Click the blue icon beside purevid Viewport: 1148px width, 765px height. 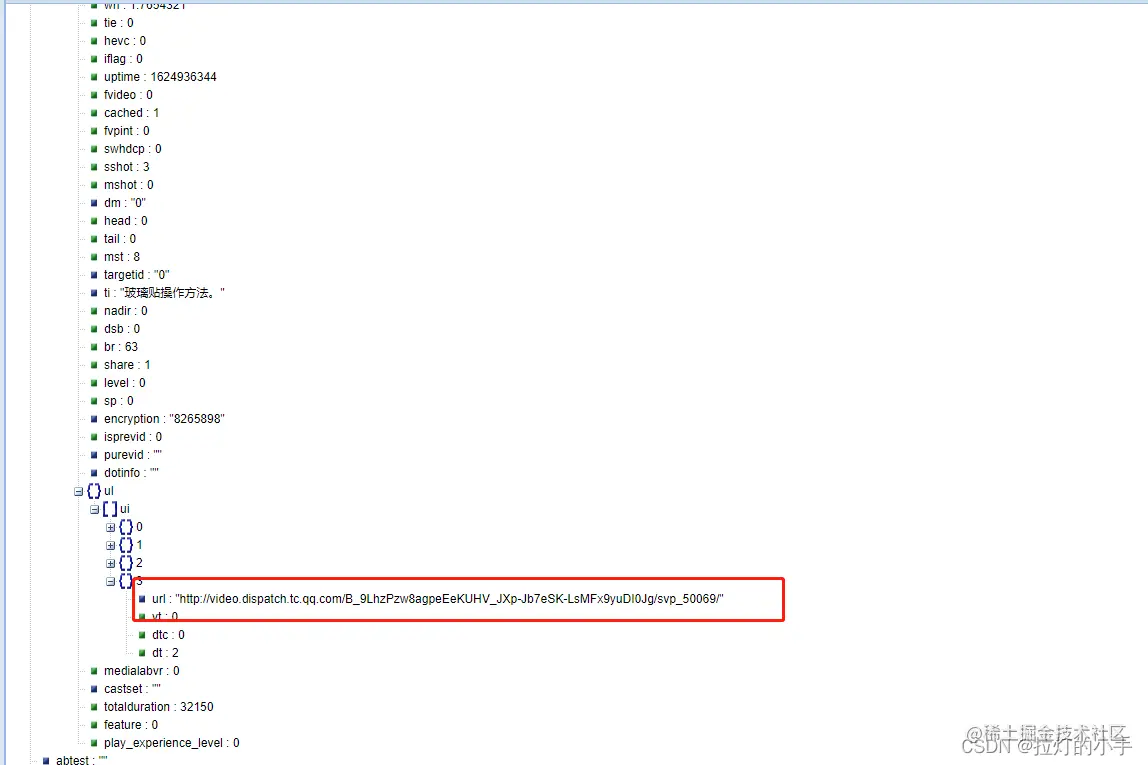(94, 455)
